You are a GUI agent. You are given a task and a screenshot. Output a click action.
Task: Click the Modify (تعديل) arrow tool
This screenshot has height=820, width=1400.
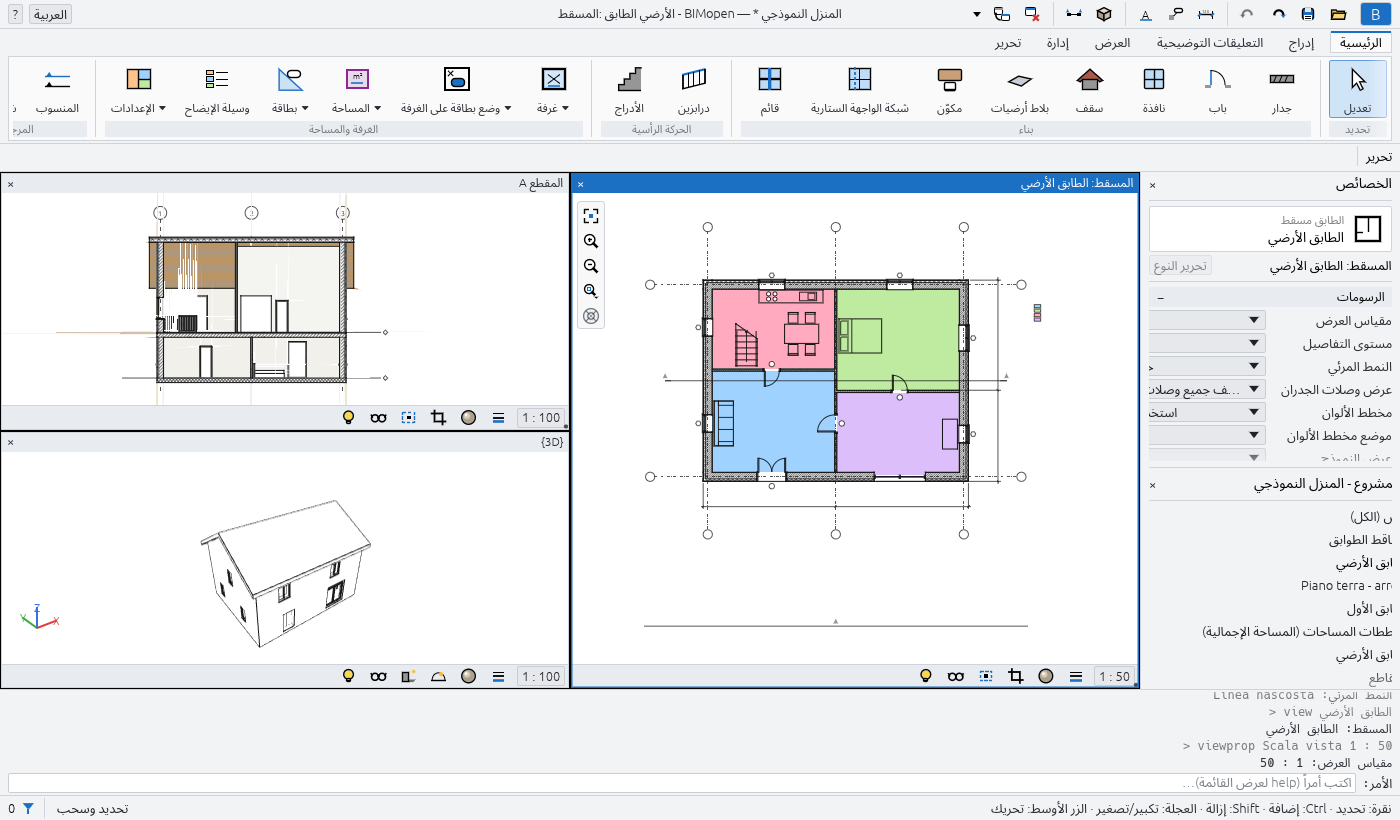(1358, 89)
